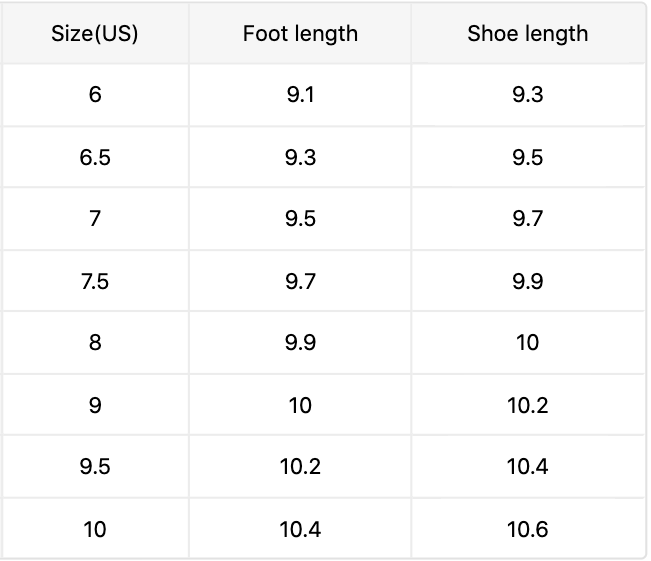Select the size 7.5 cell
This screenshot has height=561, width=651.
pyautogui.click(x=95, y=281)
